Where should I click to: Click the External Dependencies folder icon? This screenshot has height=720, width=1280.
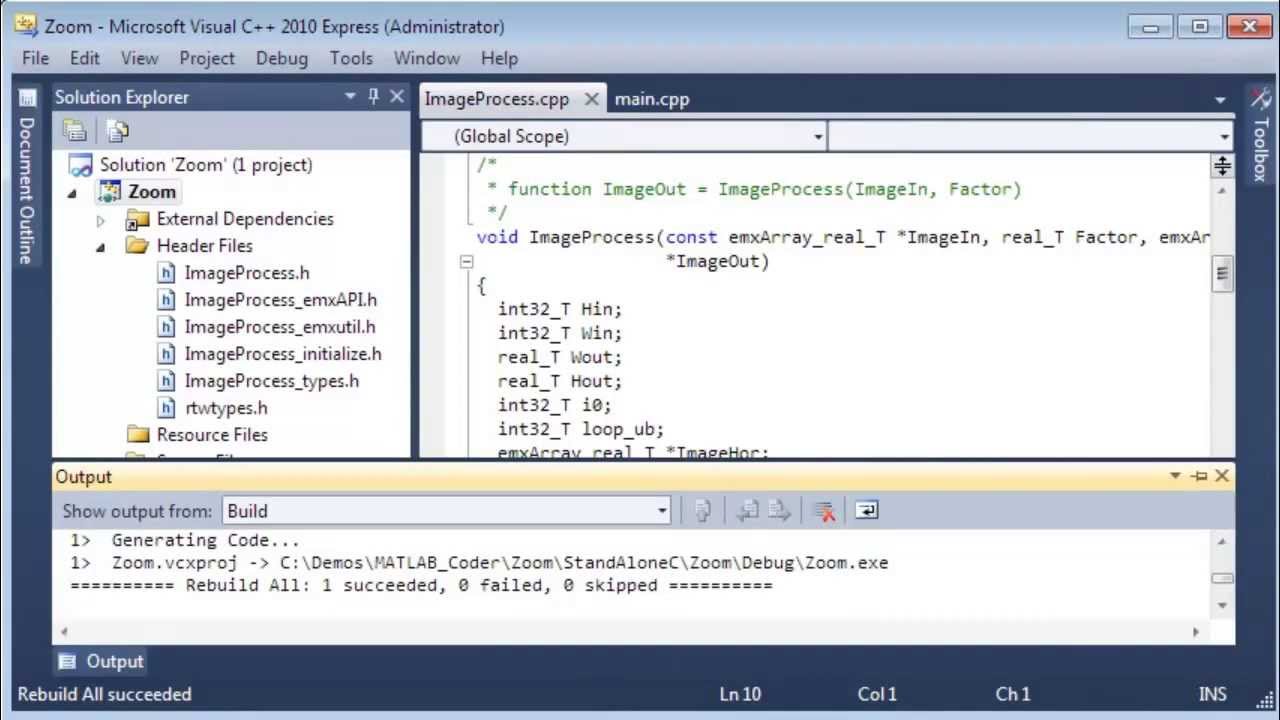(x=137, y=219)
